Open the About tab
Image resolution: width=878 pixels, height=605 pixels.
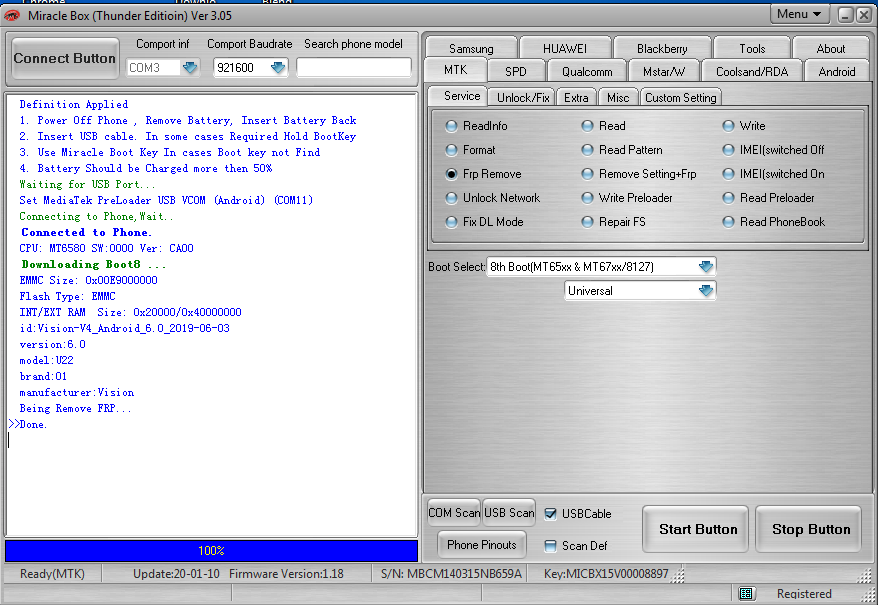831,49
